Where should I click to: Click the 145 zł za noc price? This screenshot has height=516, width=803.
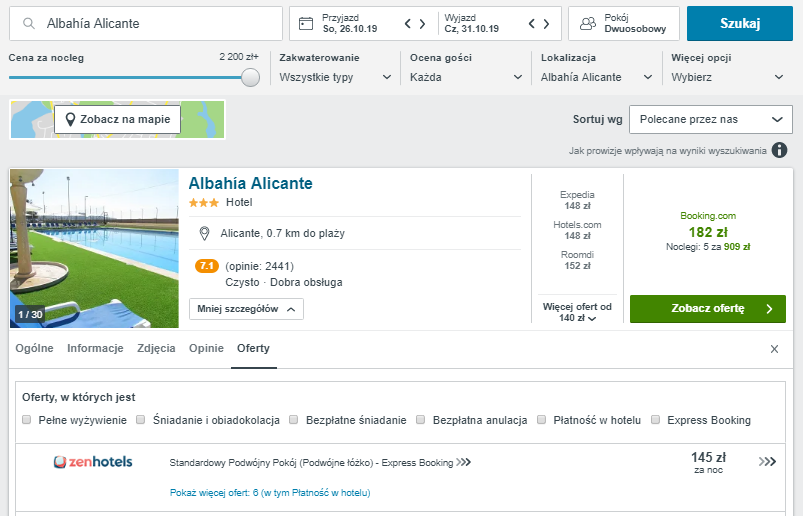pyautogui.click(x=708, y=462)
